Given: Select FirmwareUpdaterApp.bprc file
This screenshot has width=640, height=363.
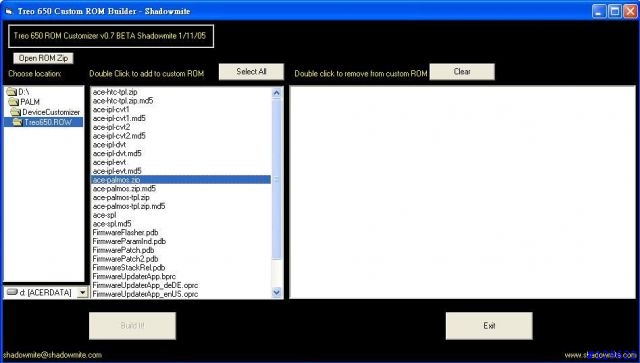Looking at the screenshot, I should tap(134, 276).
